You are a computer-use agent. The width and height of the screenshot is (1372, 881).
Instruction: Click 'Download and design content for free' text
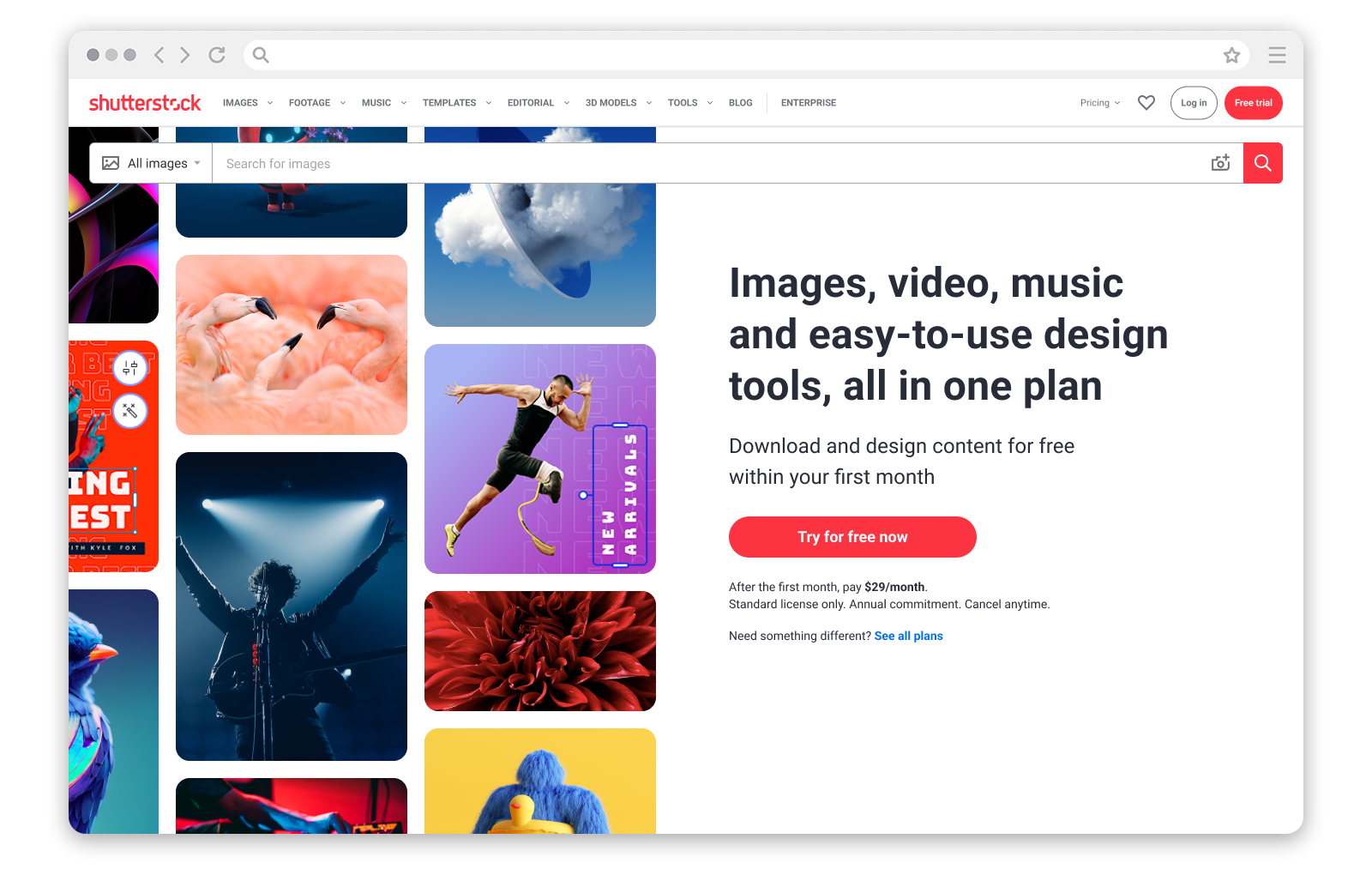(901, 446)
